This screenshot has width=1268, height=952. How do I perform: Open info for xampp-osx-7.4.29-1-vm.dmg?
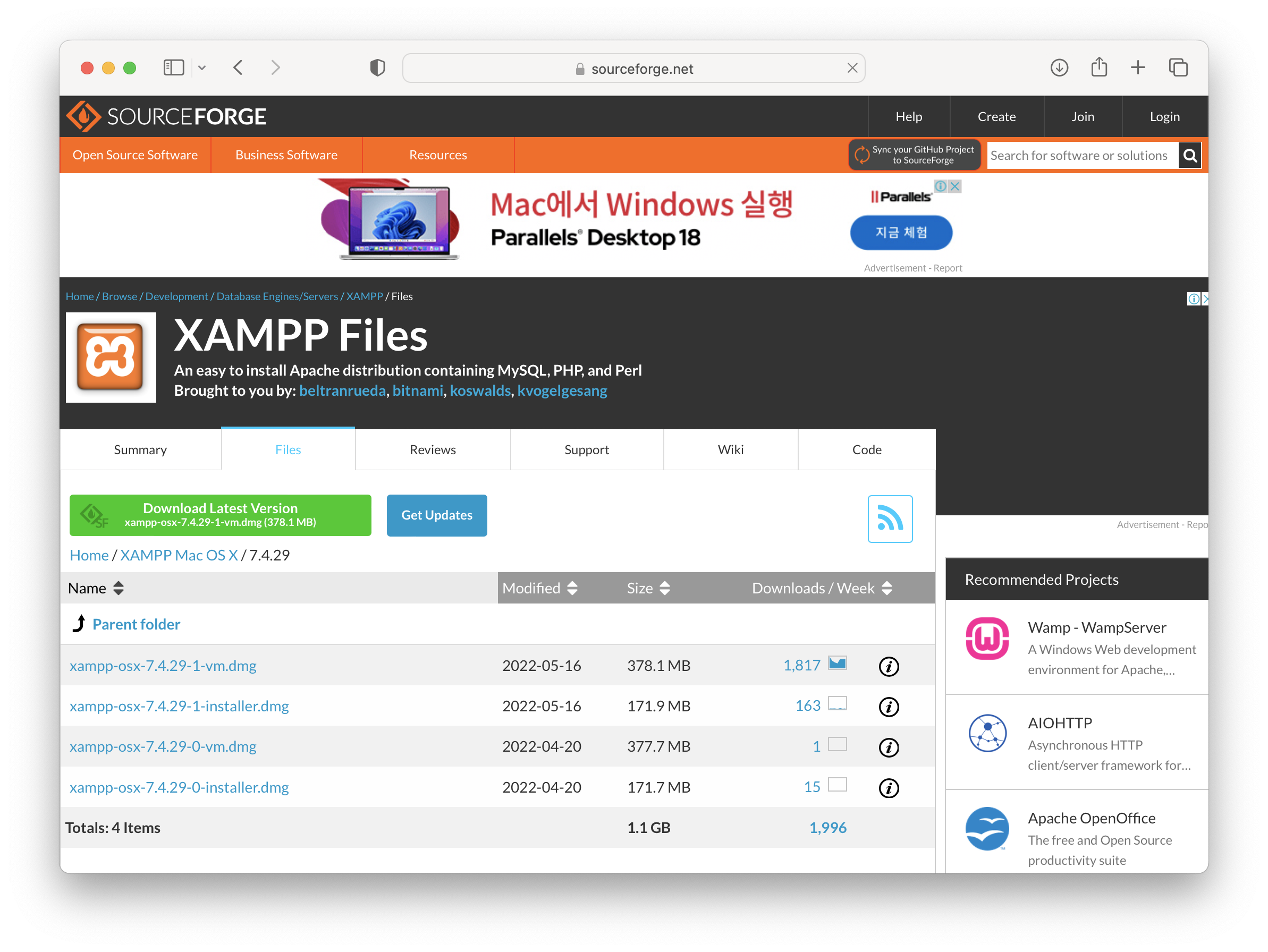(889, 666)
